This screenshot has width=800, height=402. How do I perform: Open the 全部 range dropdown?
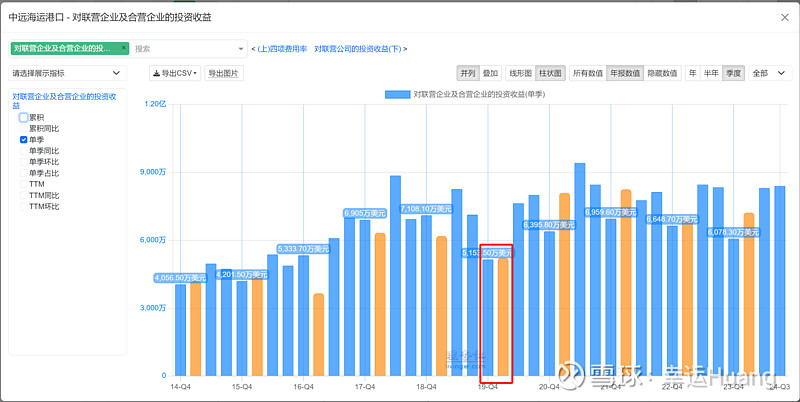point(770,73)
